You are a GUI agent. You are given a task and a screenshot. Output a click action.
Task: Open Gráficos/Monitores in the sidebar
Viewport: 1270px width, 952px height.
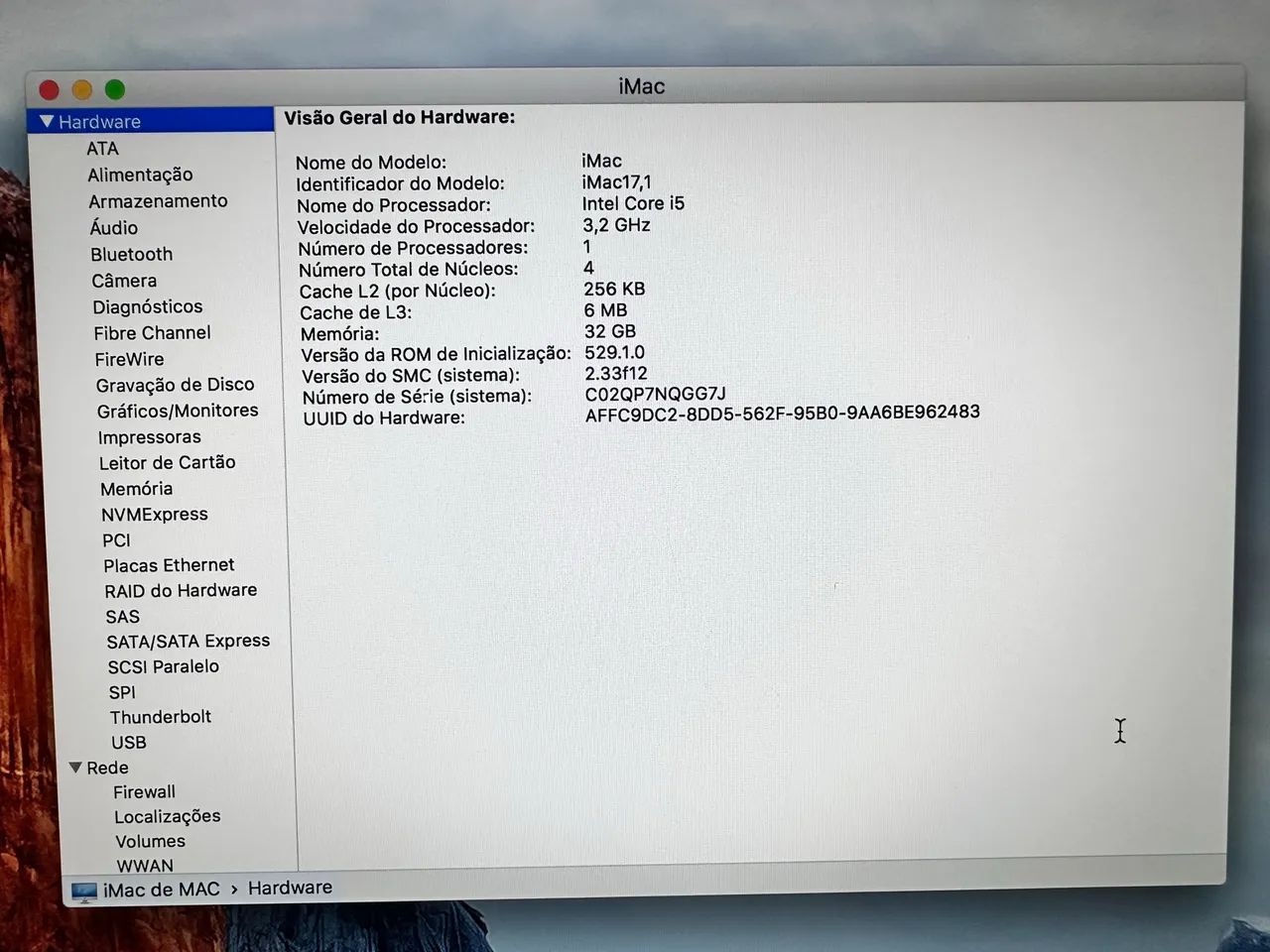click(178, 411)
